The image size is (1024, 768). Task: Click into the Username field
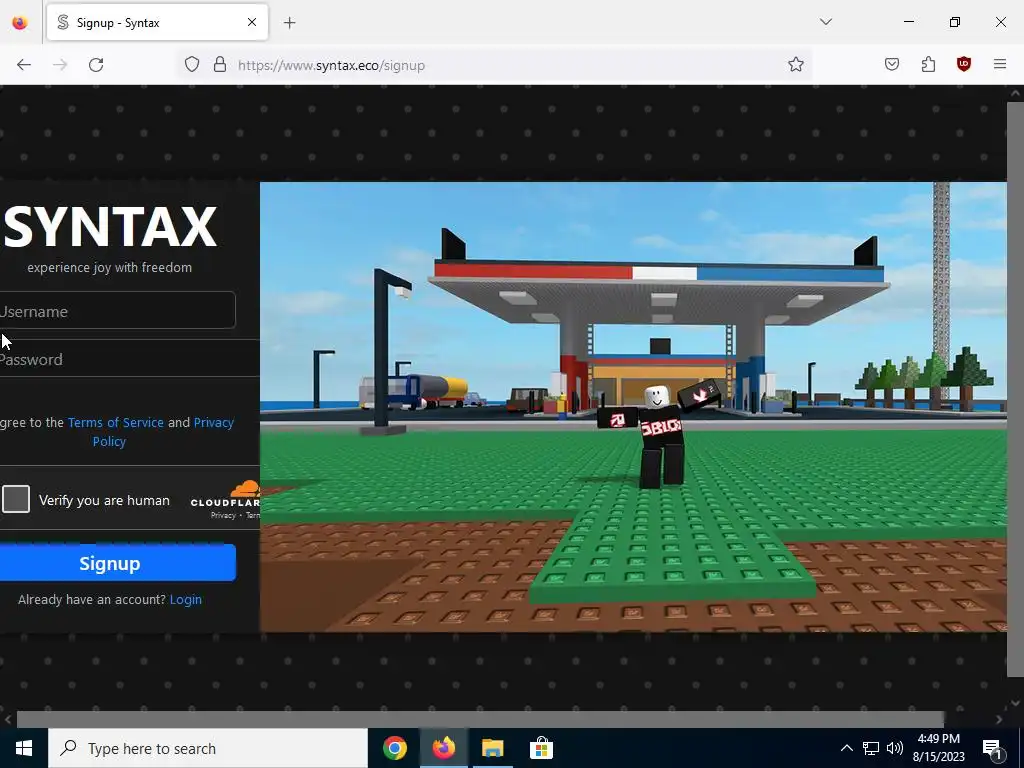point(116,310)
